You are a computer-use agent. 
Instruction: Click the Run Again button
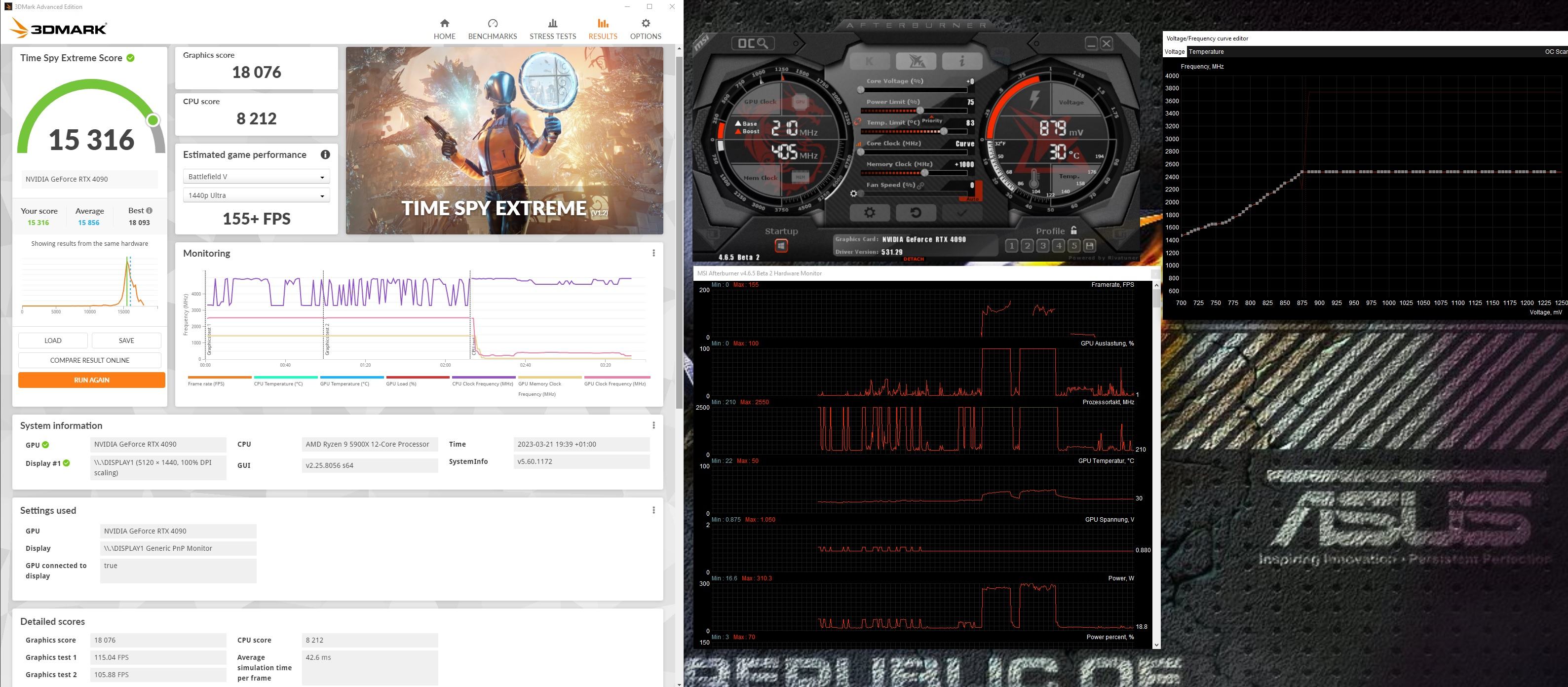point(91,380)
